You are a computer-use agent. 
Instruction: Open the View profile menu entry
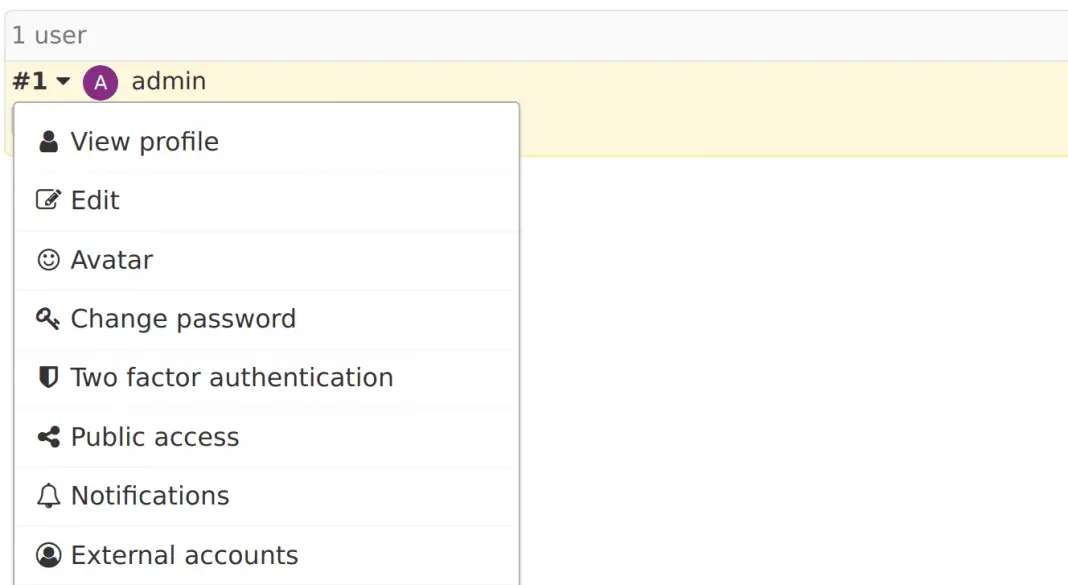coord(144,141)
